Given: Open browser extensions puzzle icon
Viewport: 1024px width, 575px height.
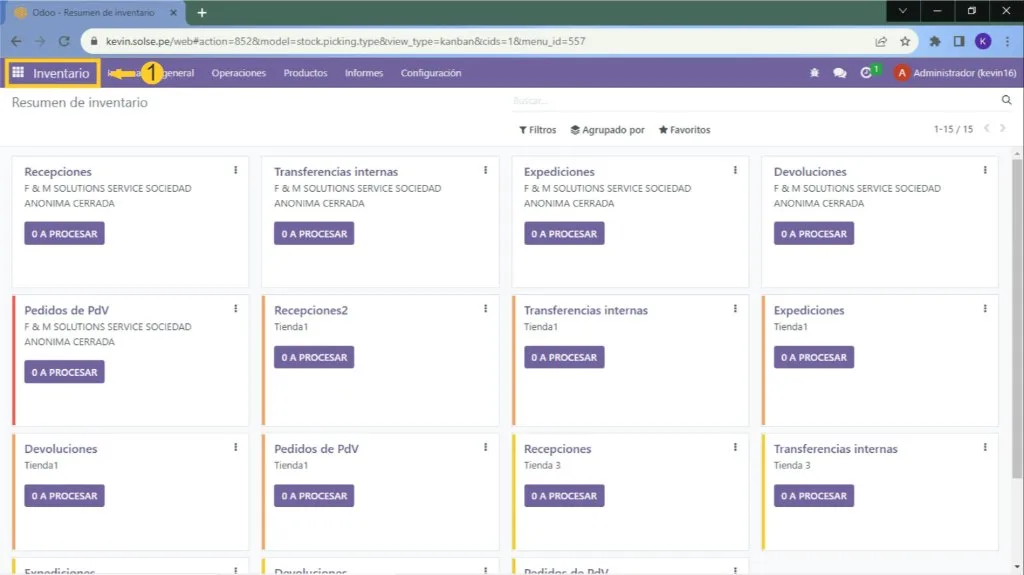Looking at the screenshot, I should click(x=935, y=41).
